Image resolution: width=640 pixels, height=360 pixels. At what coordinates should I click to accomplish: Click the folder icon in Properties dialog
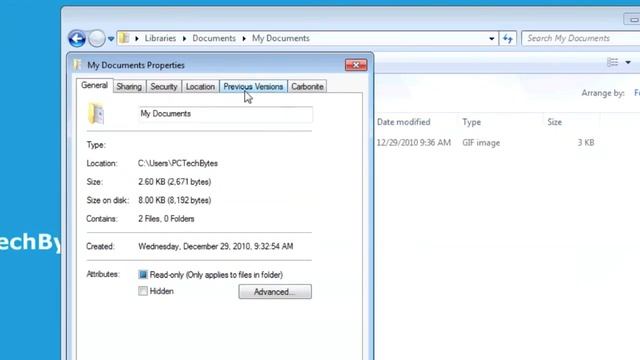(x=96, y=113)
